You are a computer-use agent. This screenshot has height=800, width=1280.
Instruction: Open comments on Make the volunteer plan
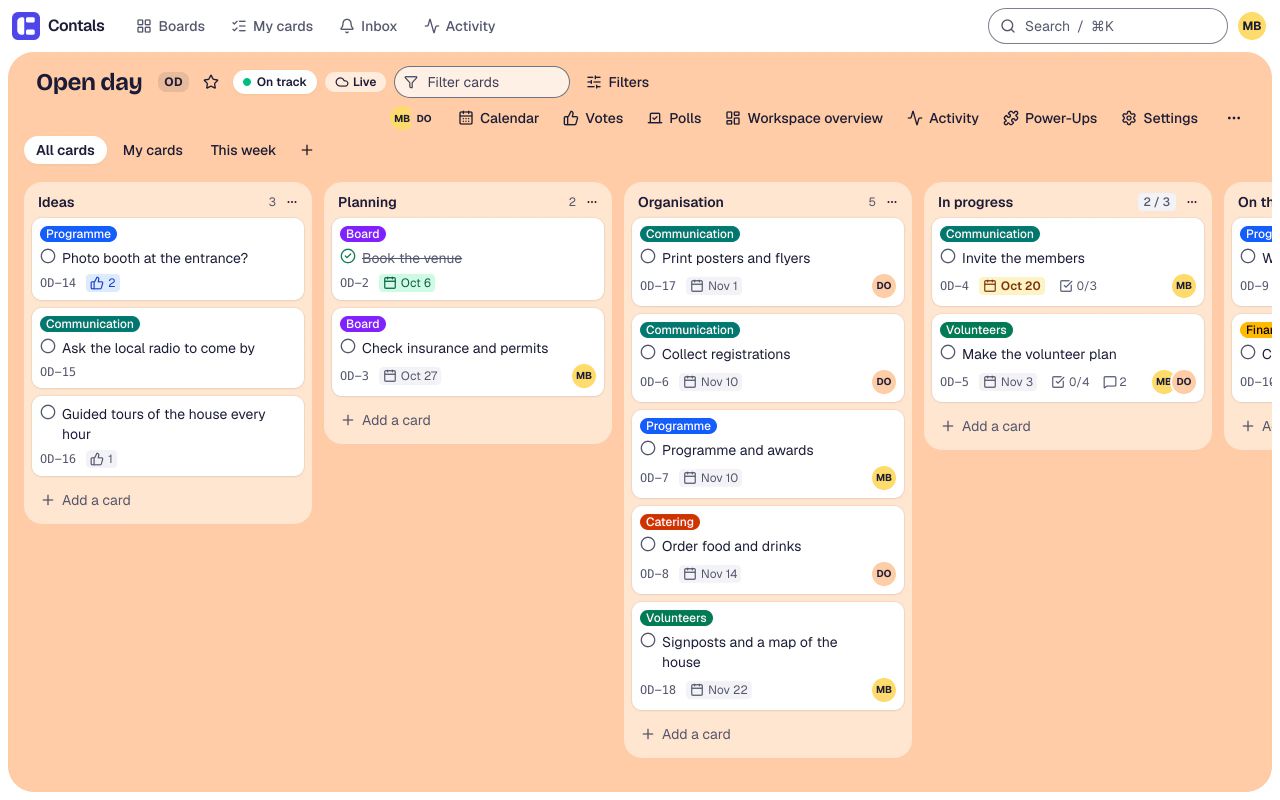click(x=1115, y=382)
